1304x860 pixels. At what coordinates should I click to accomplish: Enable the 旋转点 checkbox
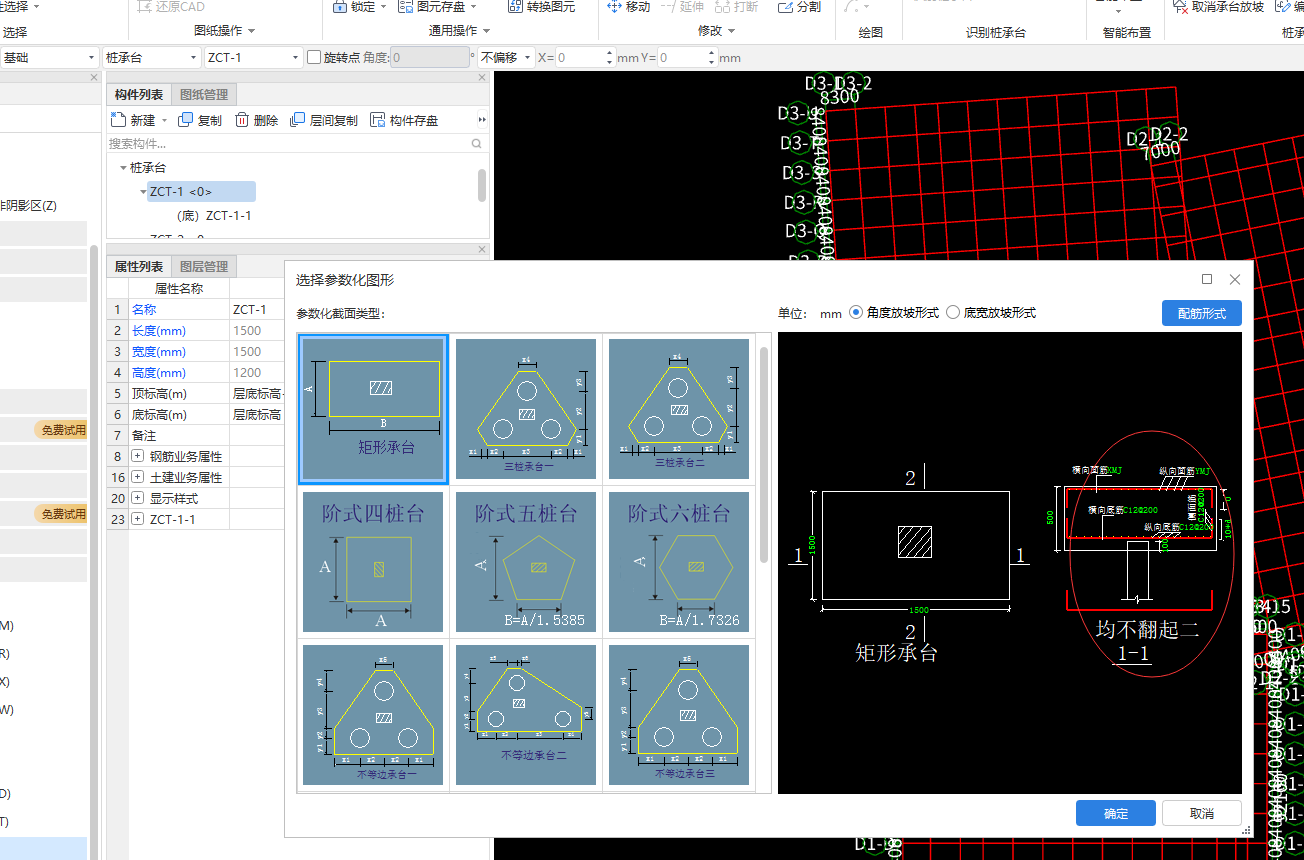click(314, 58)
